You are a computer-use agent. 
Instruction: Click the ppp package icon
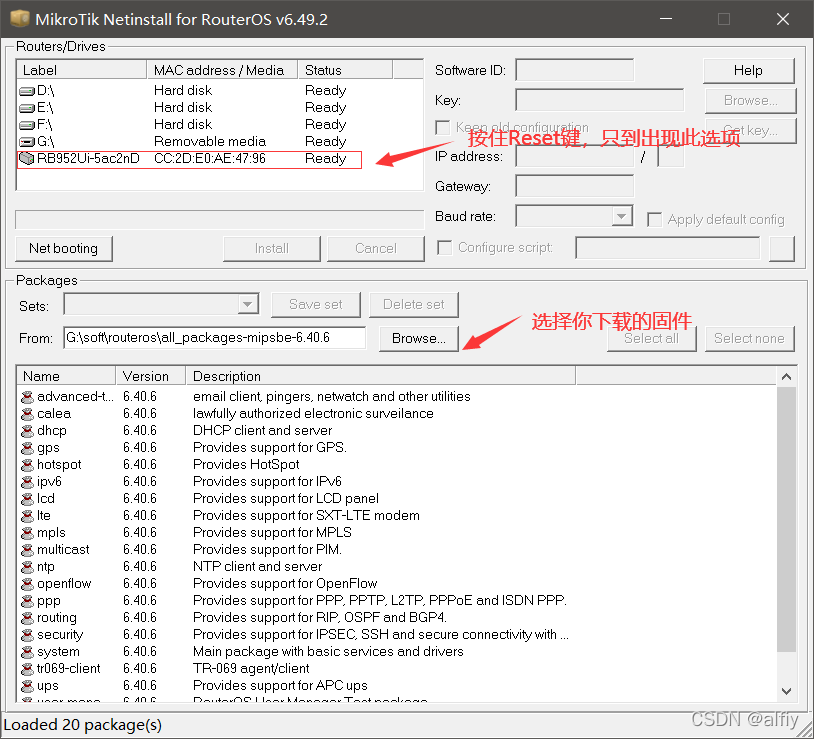coord(27,601)
